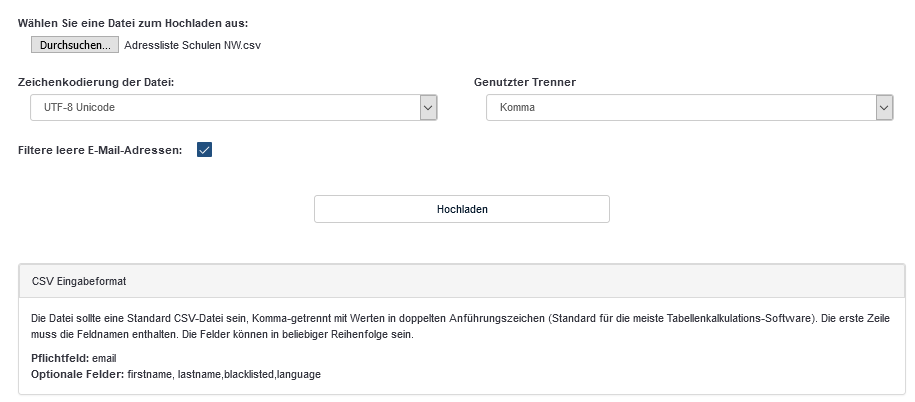The image size is (915, 402).
Task: Open the UTF-8 Unicode encoding select box
Action: (220, 107)
